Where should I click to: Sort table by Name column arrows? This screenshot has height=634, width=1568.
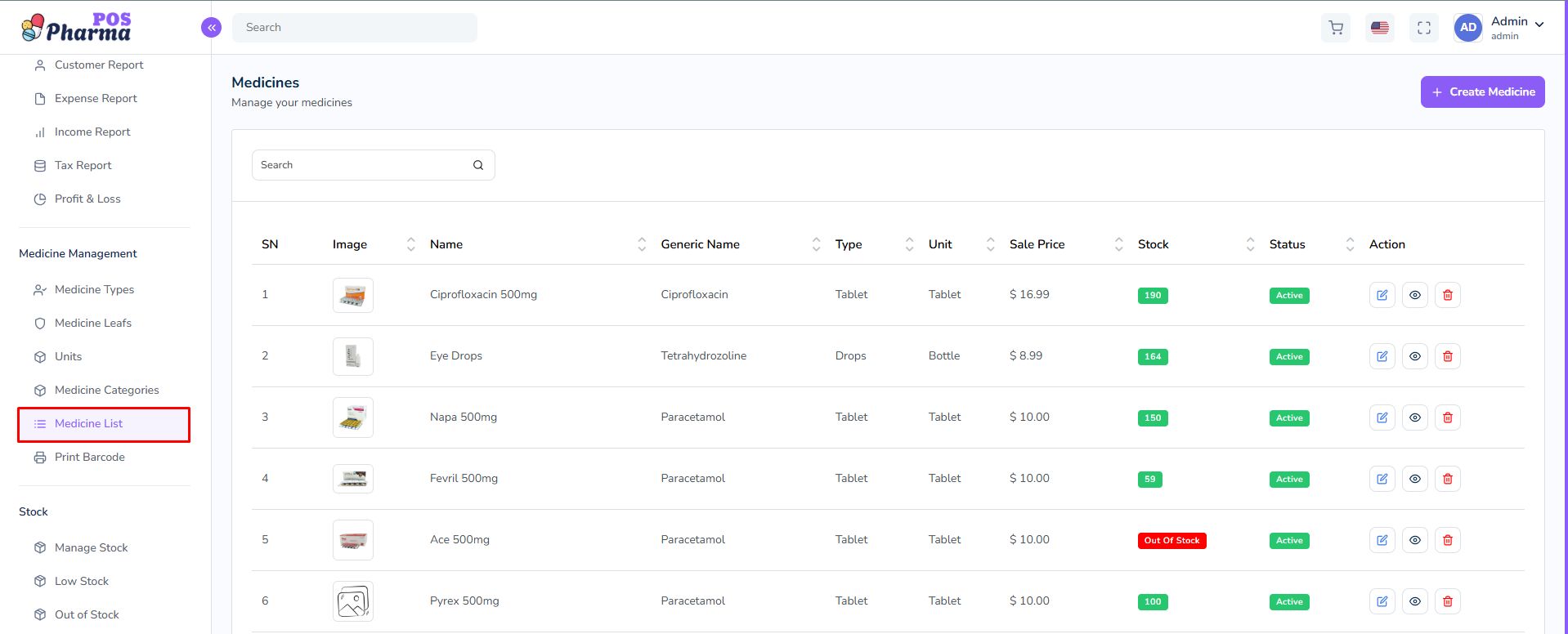[642, 244]
